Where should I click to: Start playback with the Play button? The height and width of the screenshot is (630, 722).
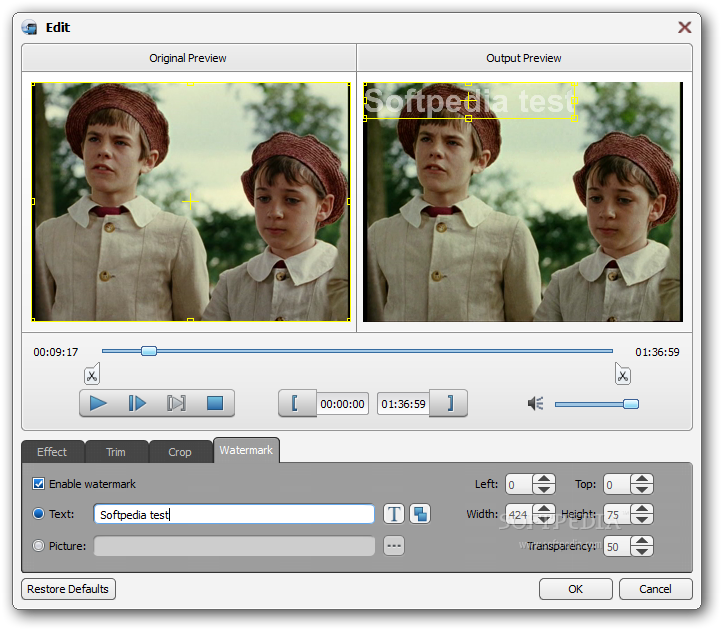click(98, 403)
